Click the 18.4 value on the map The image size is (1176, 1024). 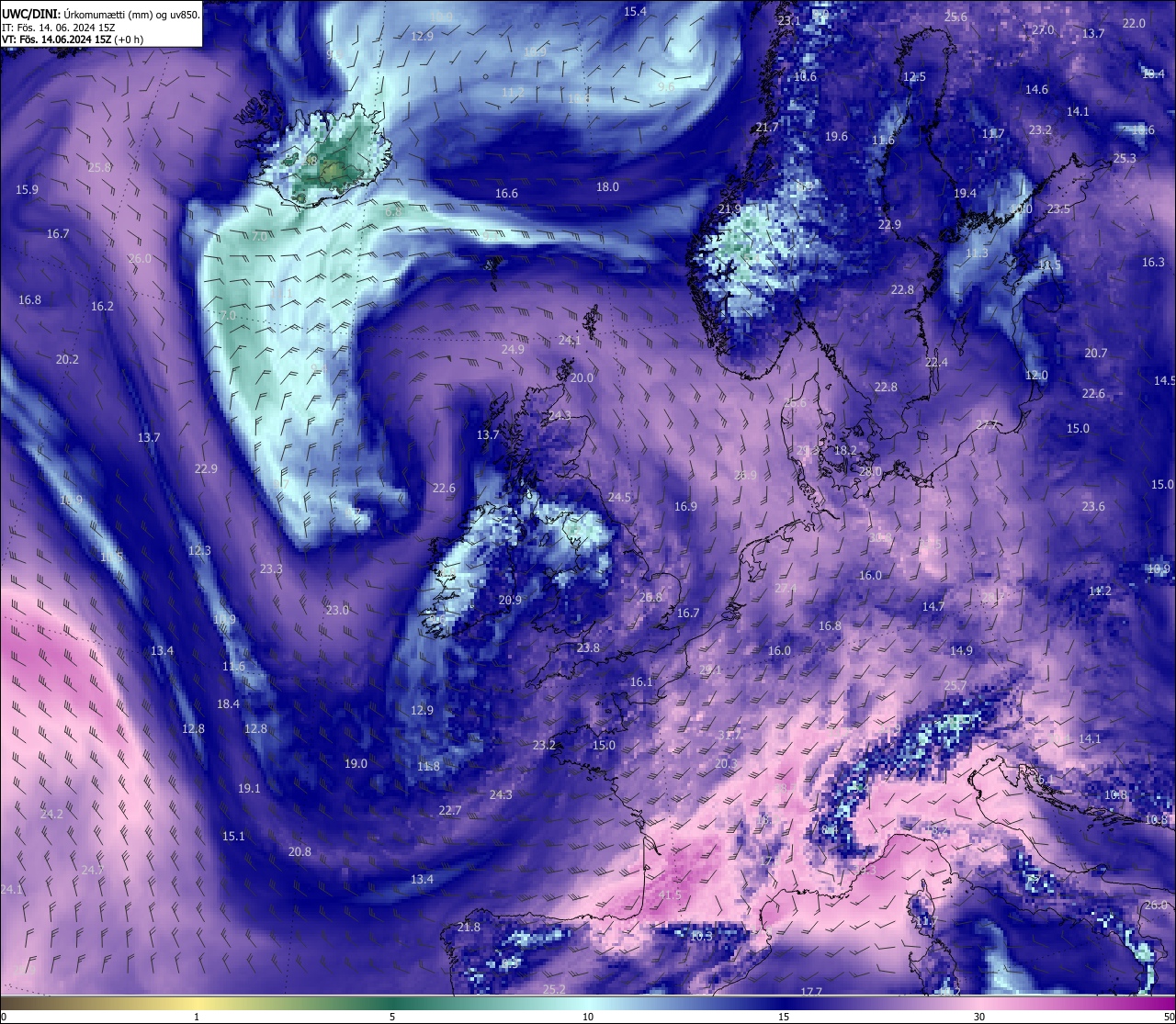tap(228, 703)
